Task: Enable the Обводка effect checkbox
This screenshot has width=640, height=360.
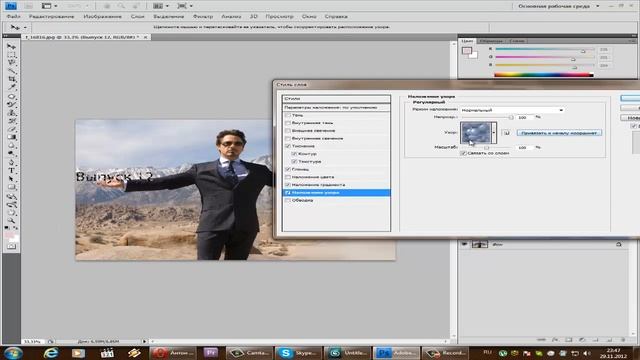Action: 288,200
